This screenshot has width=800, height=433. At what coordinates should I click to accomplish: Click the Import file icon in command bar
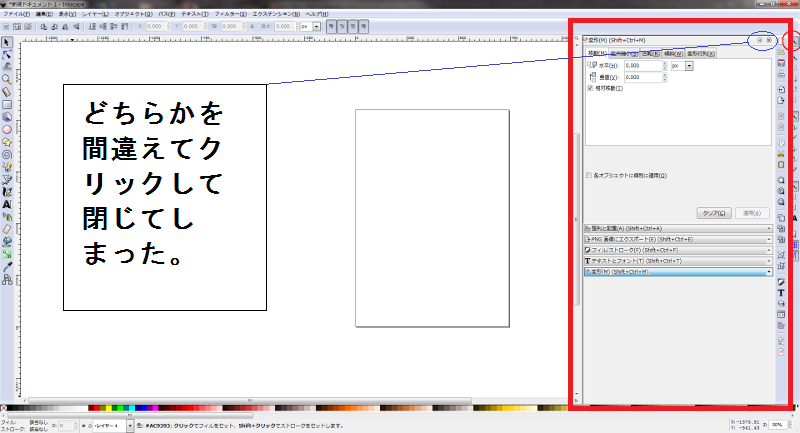coord(781,89)
